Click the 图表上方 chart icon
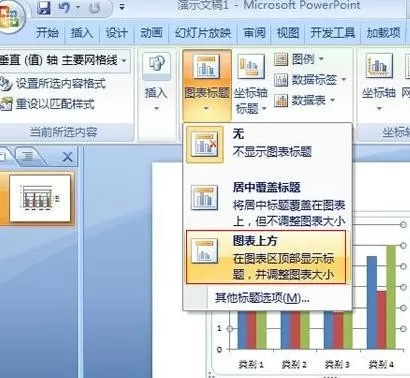This screenshot has height=378, width=410. coord(205,251)
